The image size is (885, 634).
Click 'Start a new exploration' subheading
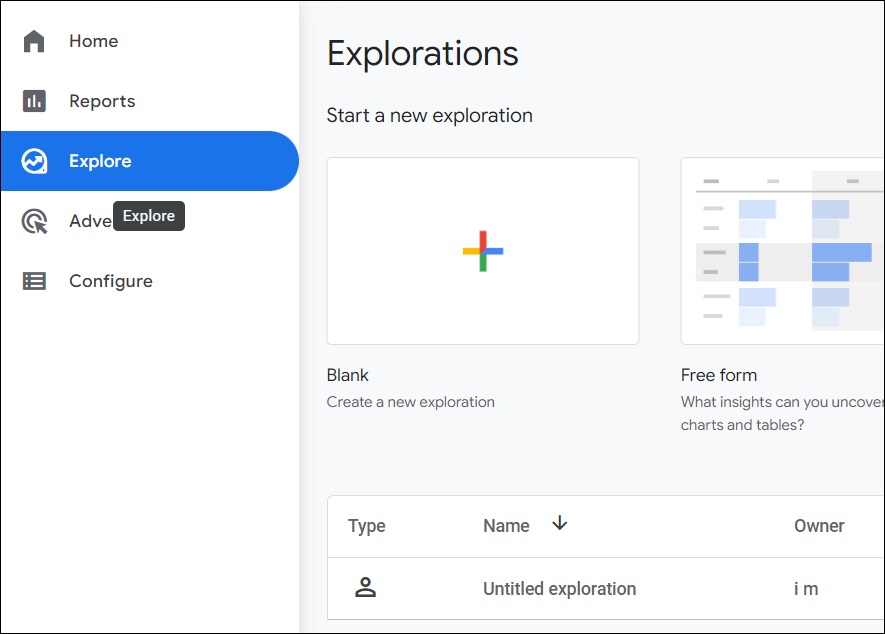coord(430,116)
